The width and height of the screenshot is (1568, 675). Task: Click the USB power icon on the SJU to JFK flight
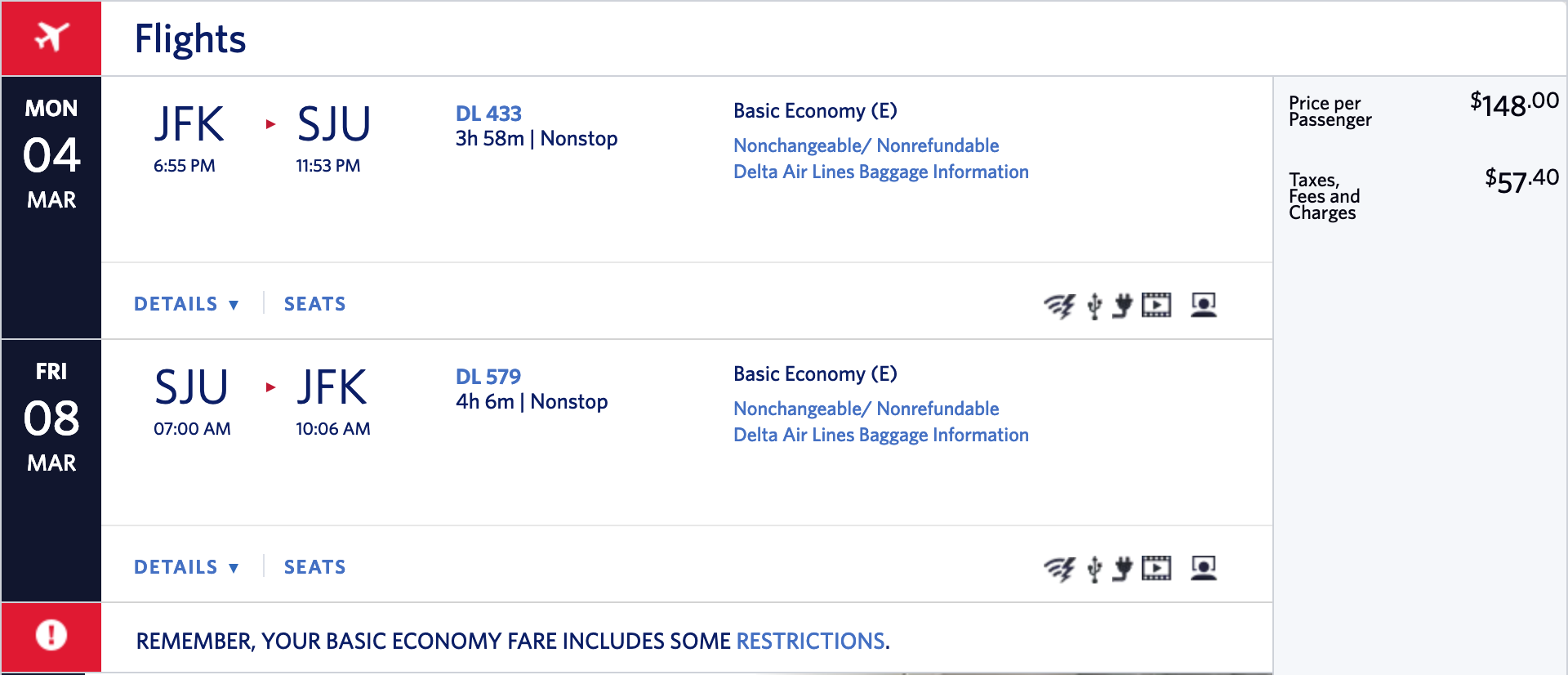coord(1094,569)
